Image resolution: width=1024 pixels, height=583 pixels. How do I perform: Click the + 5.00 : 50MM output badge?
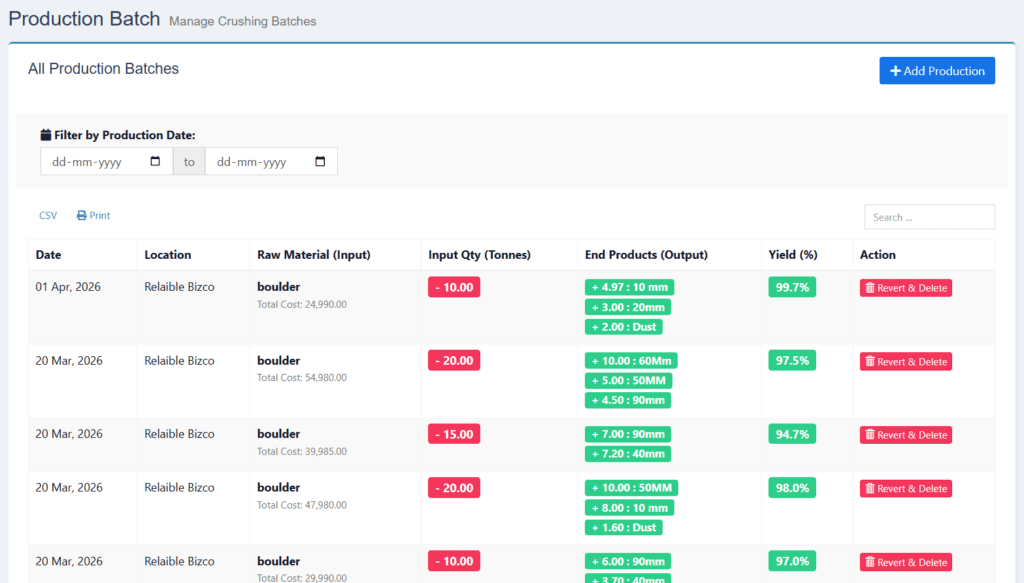[x=628, y=380]
